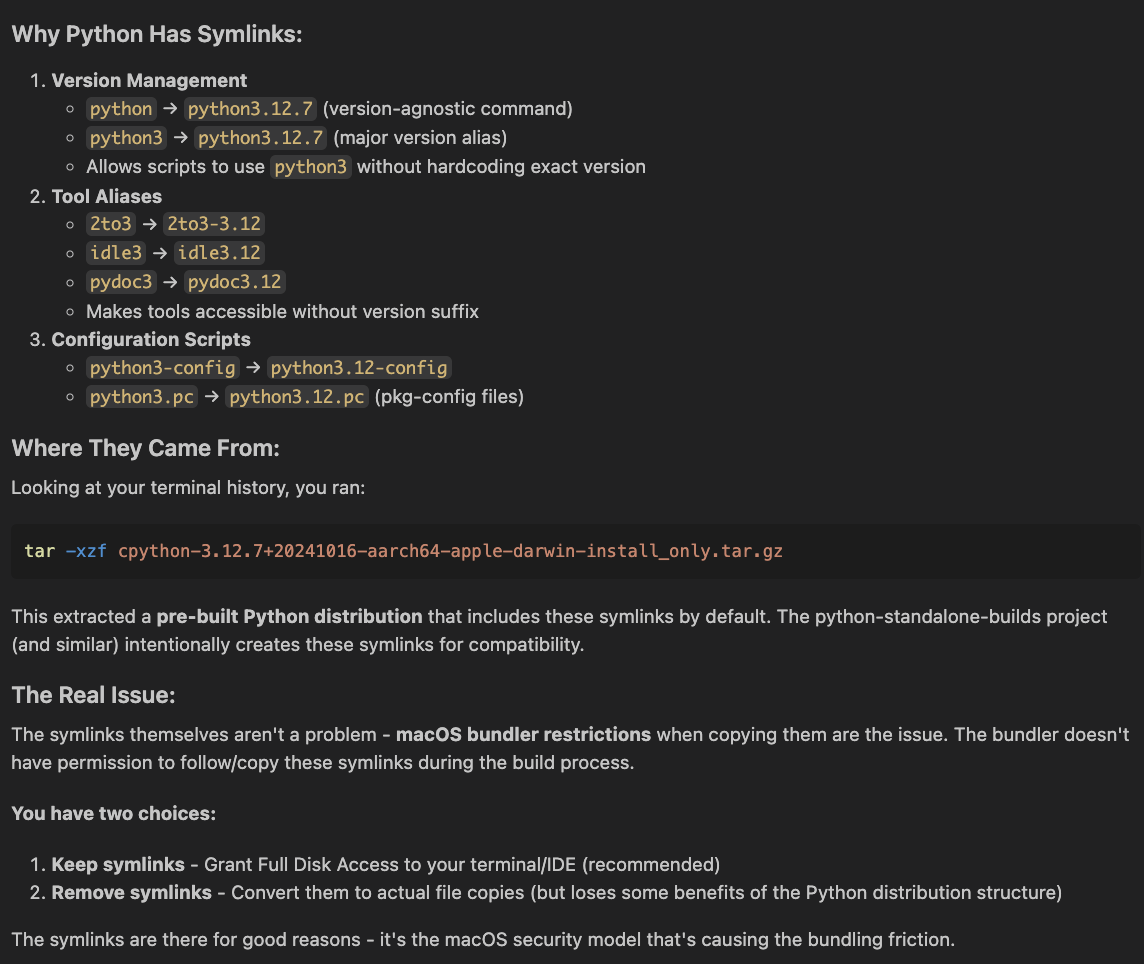Click the "Tool Aliases" list title
1144x964 pixels.
point(106,196)
